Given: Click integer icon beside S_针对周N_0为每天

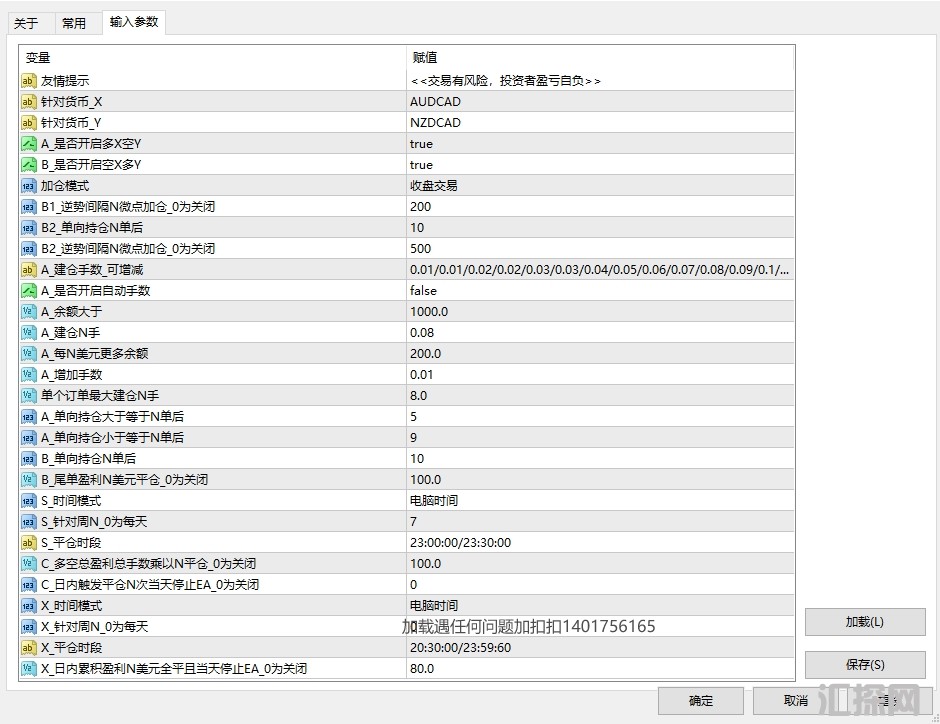Looking at the screenshot, I should tap(29, 521).
